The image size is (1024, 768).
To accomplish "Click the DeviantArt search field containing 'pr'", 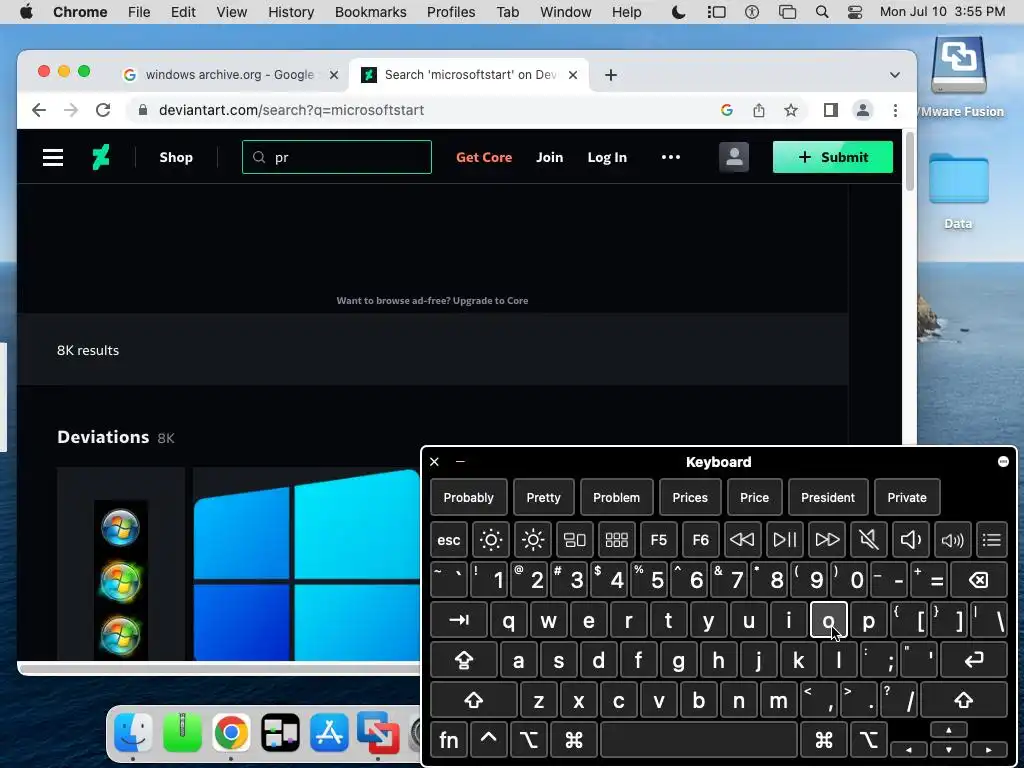I will point(337,157).
